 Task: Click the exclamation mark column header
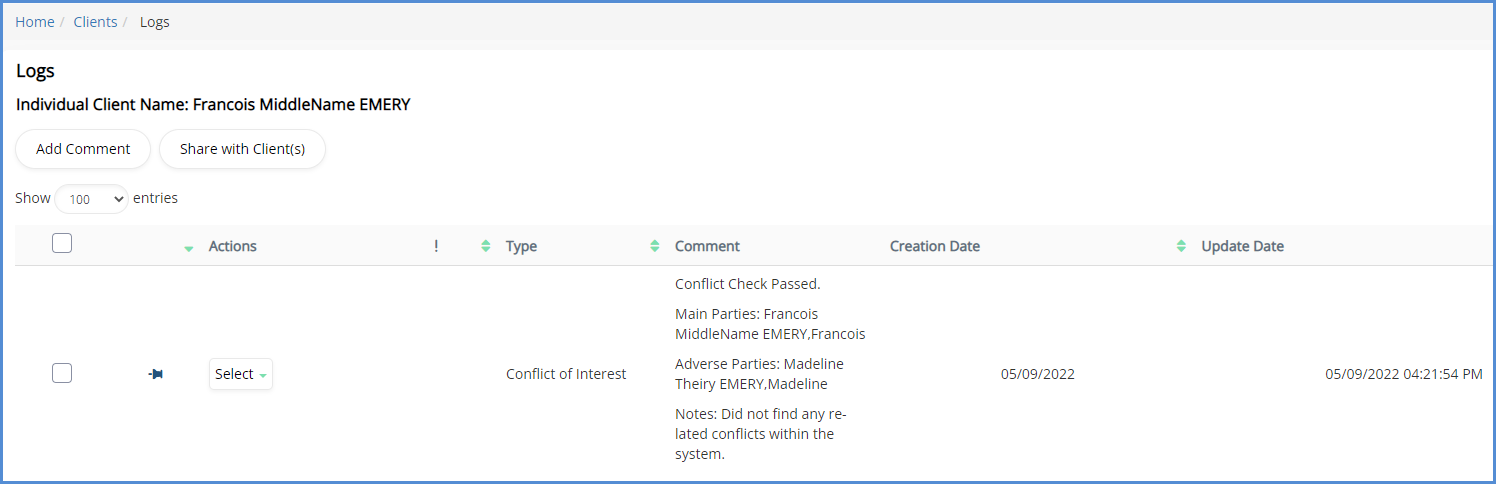click(x=436, y=246)
